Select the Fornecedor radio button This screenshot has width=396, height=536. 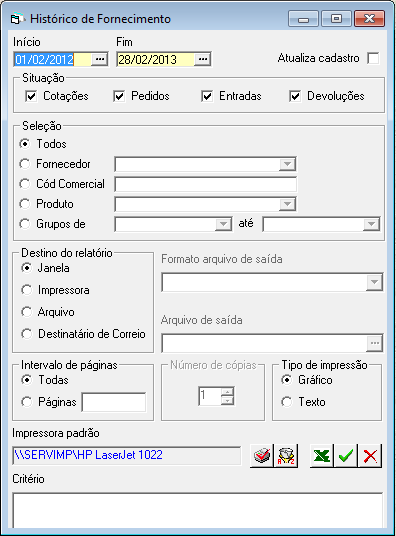(25, 164)
